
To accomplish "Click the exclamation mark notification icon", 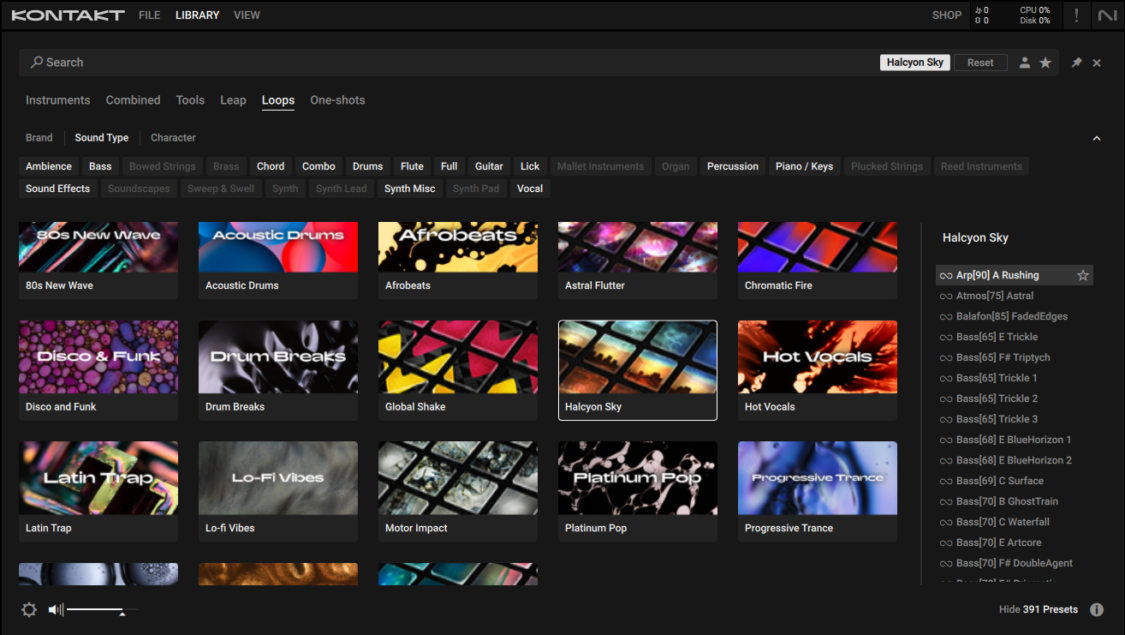I will tap(1074, 15).
